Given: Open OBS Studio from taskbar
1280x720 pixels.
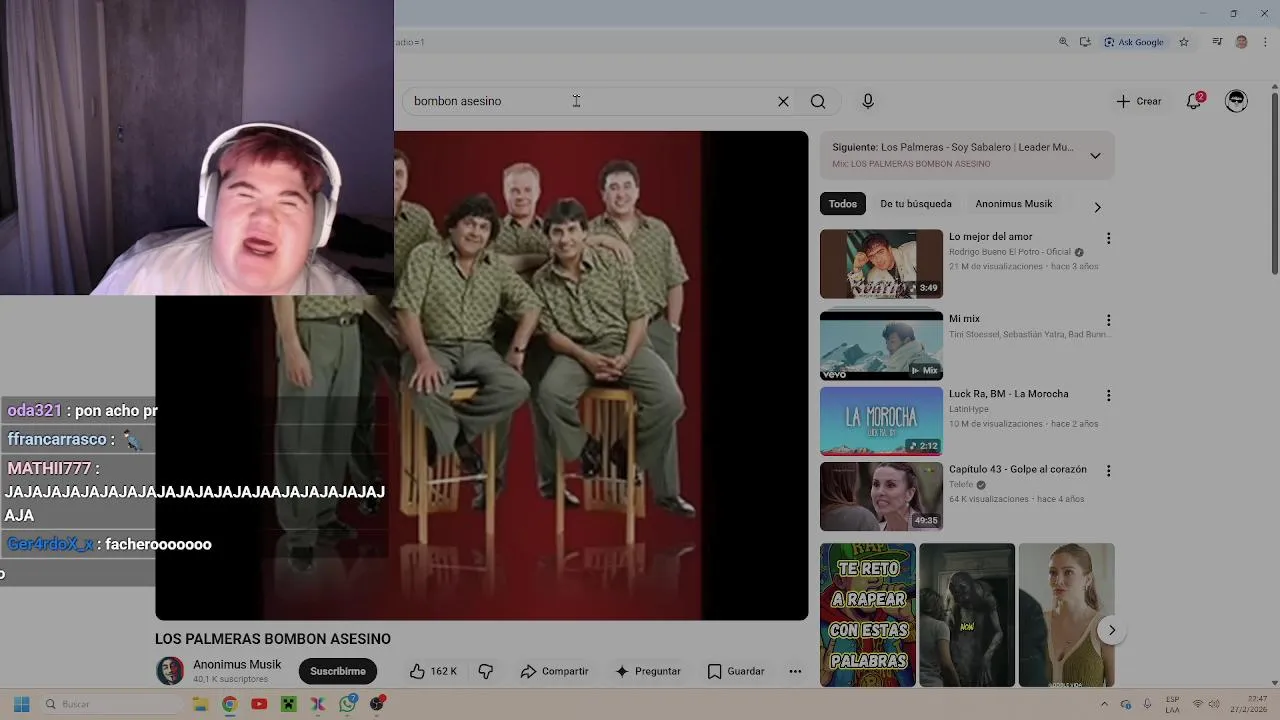Looking at the screenshot, I should pos(377,704).
